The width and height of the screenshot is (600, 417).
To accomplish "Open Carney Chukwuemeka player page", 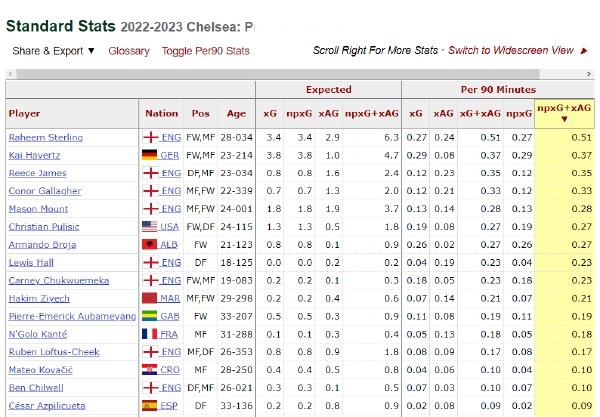I will point(59,281).
